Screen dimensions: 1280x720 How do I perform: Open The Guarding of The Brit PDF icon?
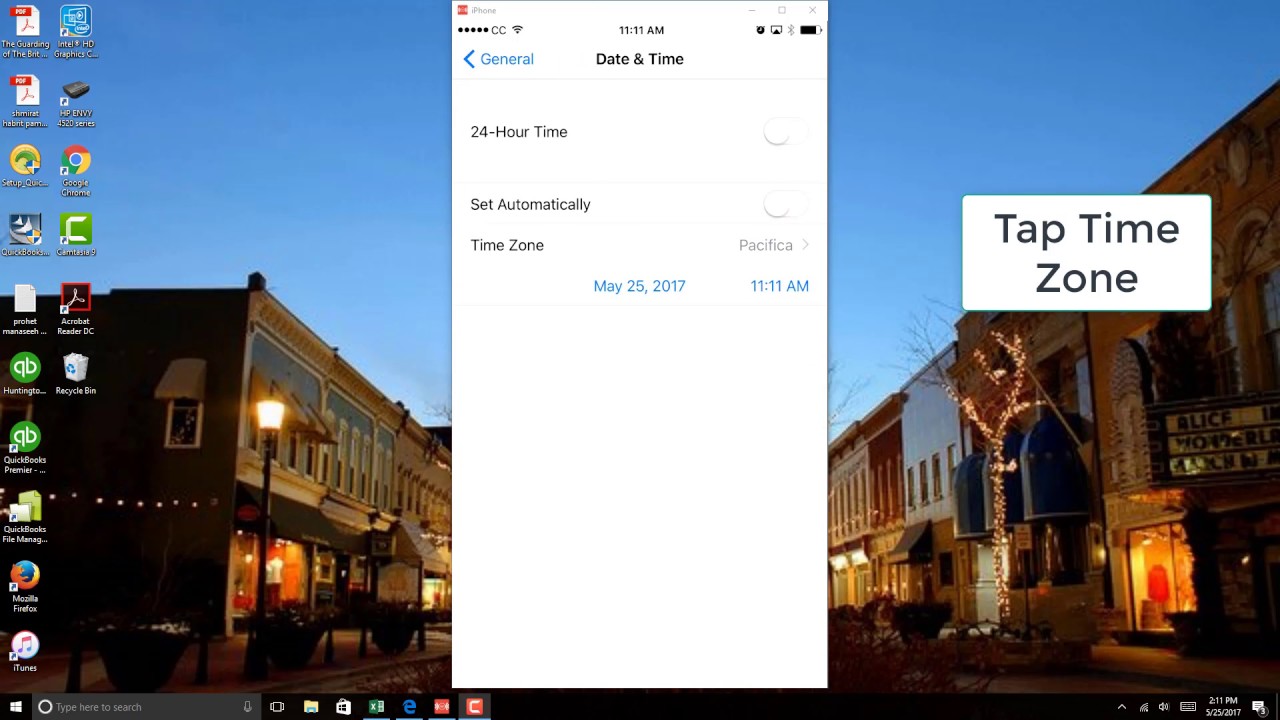click(x=25, y=32)
